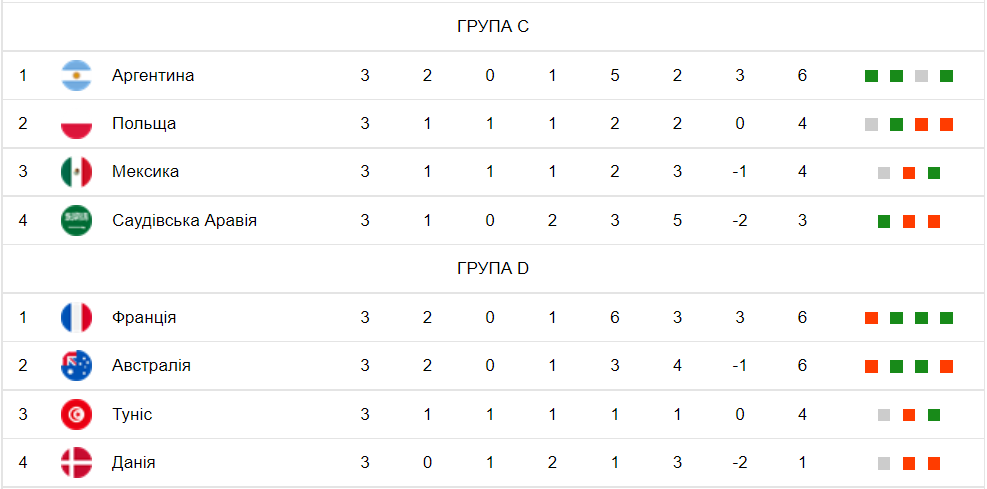Click the ГРУПА C header
987x489 pixels.
pyautogui.click(x=493, y=27)
